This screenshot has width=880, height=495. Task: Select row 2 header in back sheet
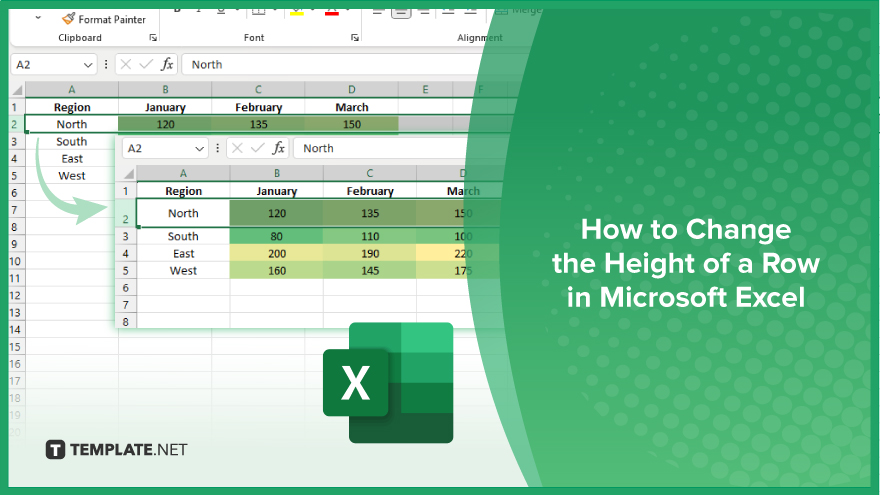(x=15, y=124)
